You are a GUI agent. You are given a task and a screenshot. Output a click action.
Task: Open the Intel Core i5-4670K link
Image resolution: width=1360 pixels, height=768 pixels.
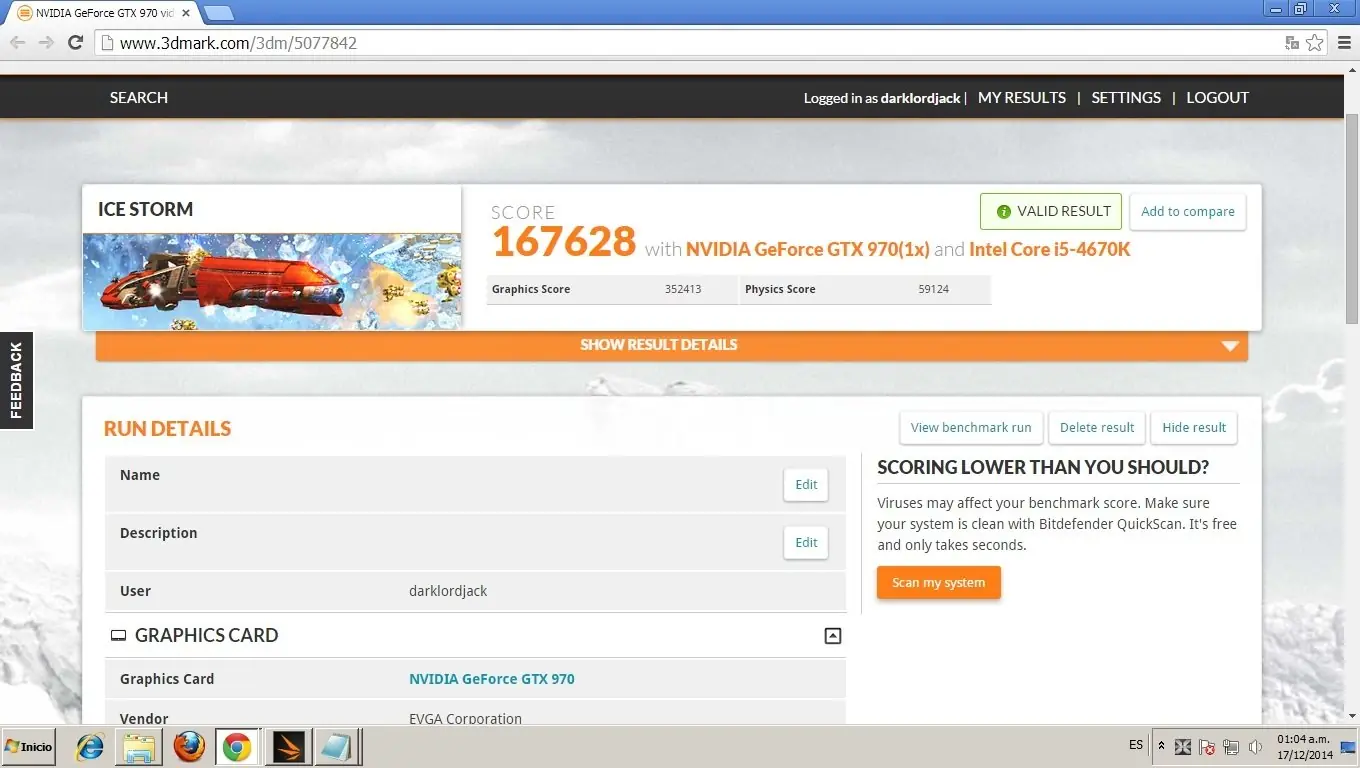point(1050,249)
